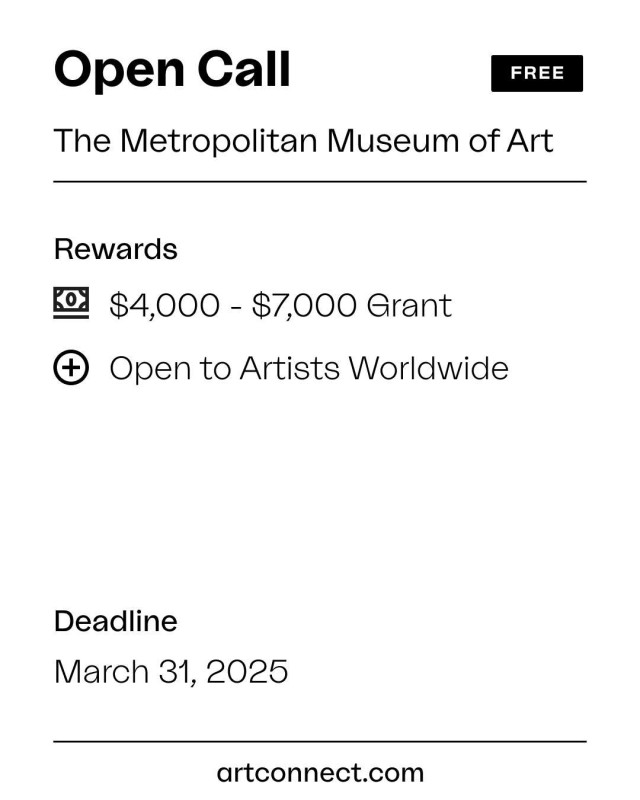Click The Metropolitan Museum of Art title
Image resolution: width=640 pixels, height=800 pixels.
(x=303, y=141)
